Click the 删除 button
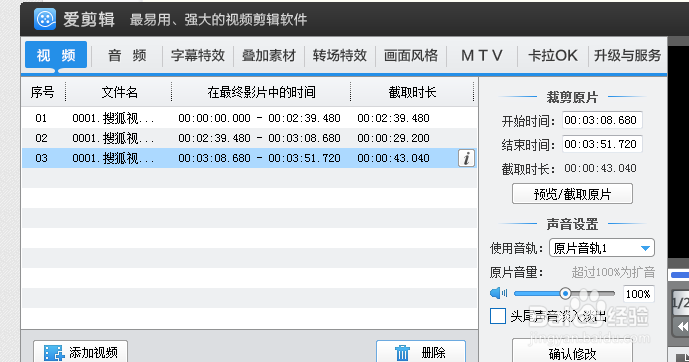 421,351
